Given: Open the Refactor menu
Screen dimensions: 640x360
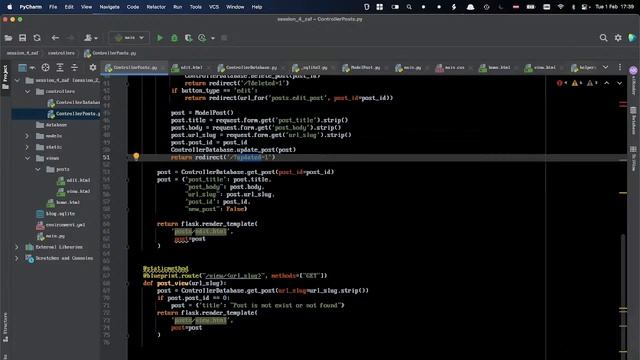Looking at the screenshot, I should coord(156,7).
